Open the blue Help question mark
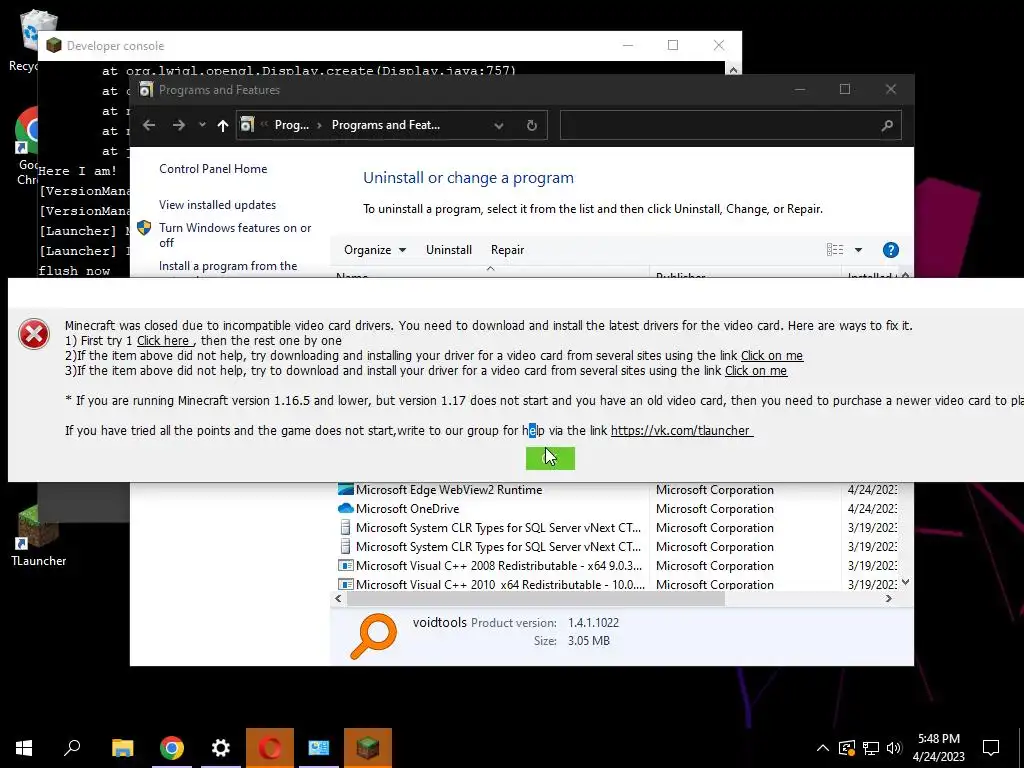 pos(891,250)
